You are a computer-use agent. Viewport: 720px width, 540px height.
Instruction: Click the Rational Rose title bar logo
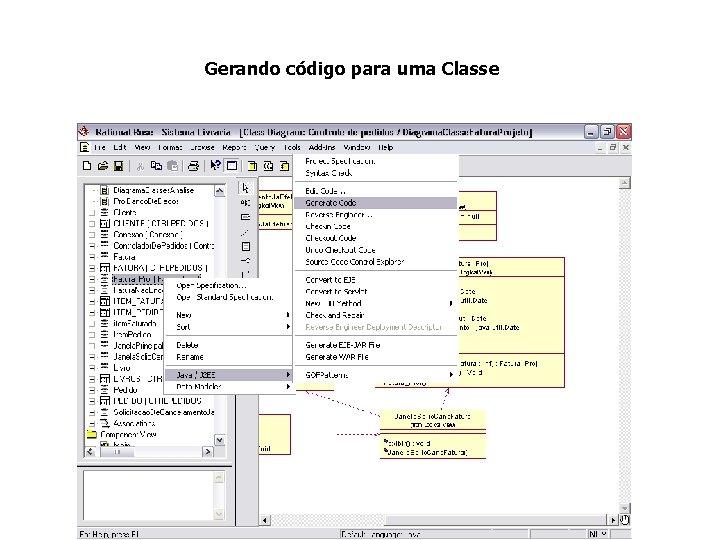pyautogui.click(x=84, y=132)
